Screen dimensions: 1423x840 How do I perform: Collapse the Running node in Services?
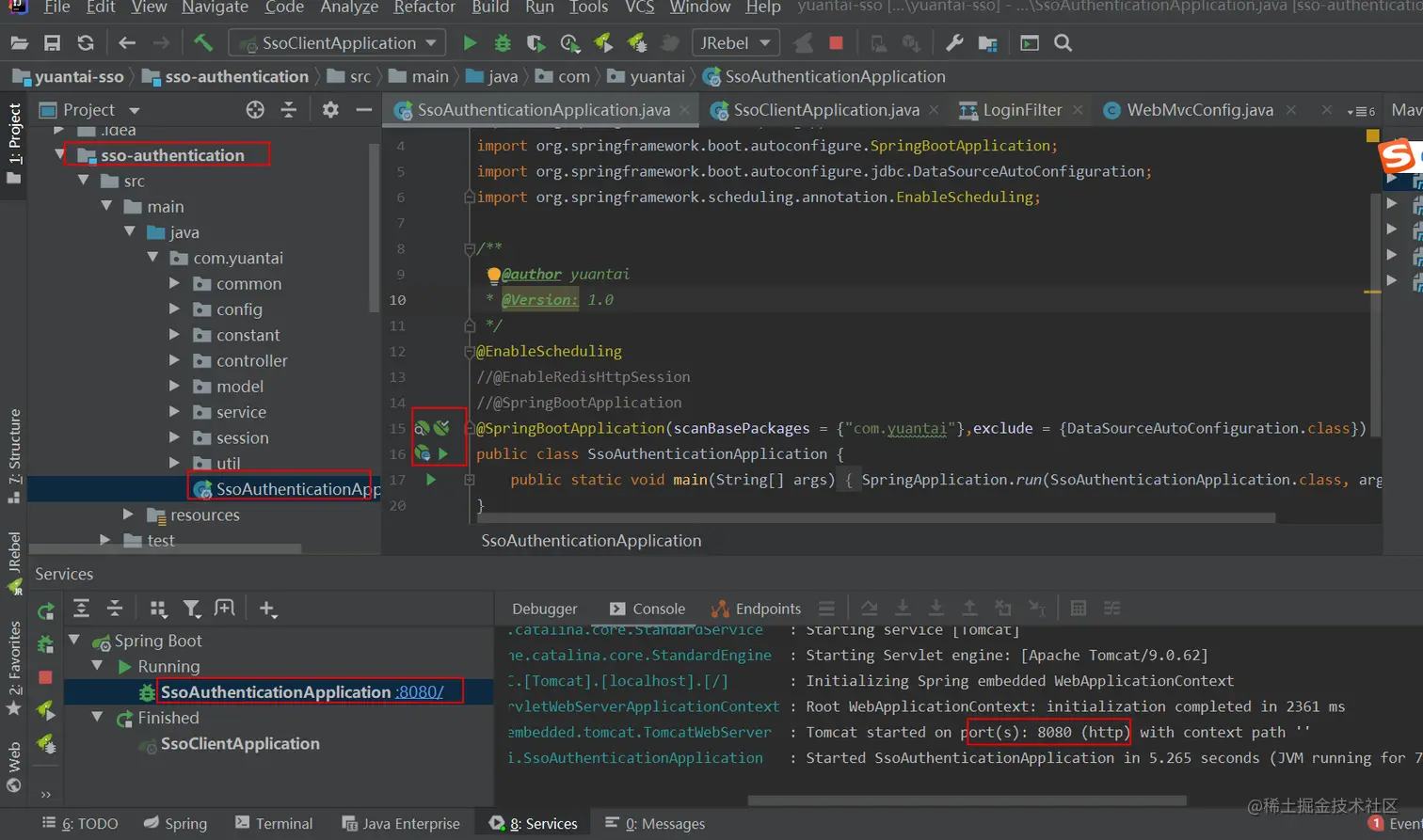click(97, 666)
